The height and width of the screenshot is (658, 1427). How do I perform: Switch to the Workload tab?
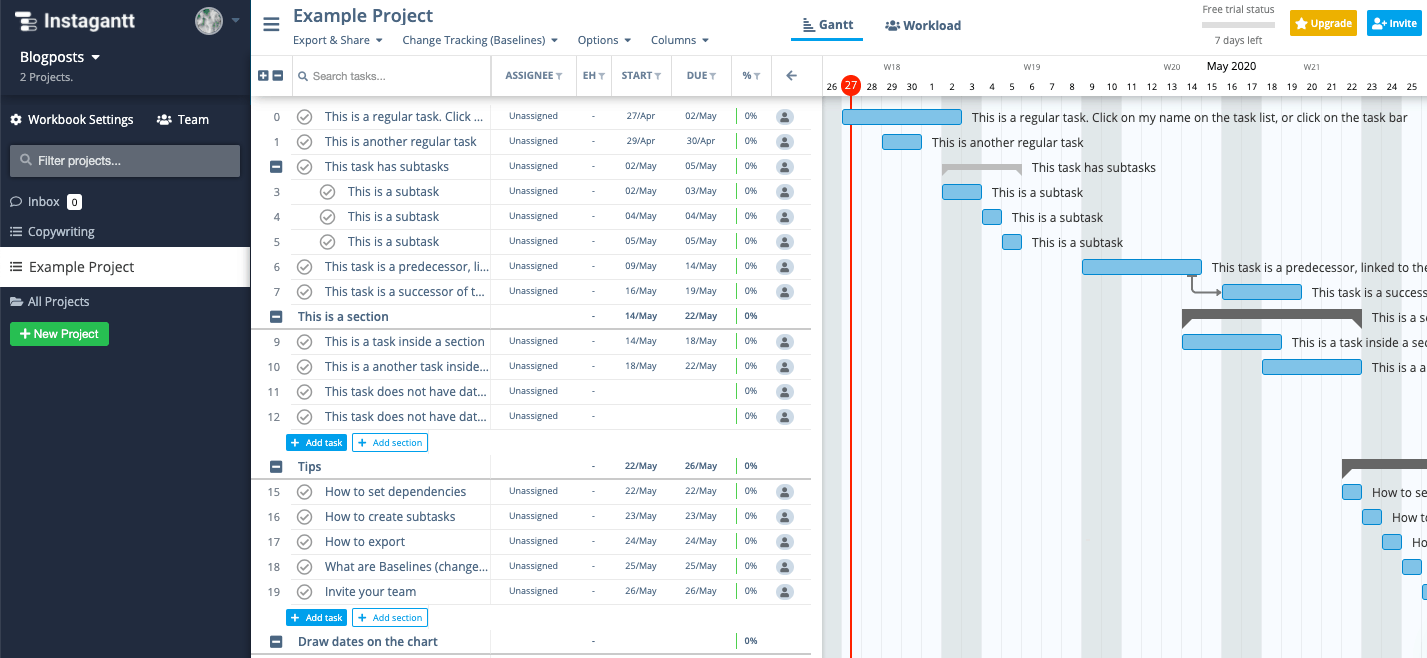pos(923,26)
